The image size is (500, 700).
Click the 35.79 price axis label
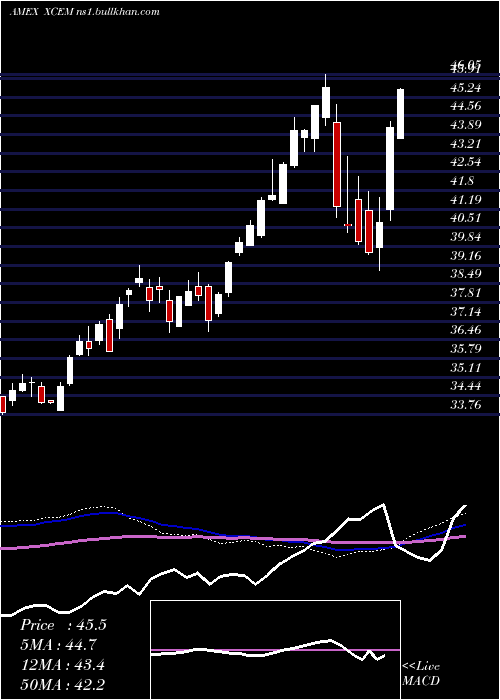(466, 348)
